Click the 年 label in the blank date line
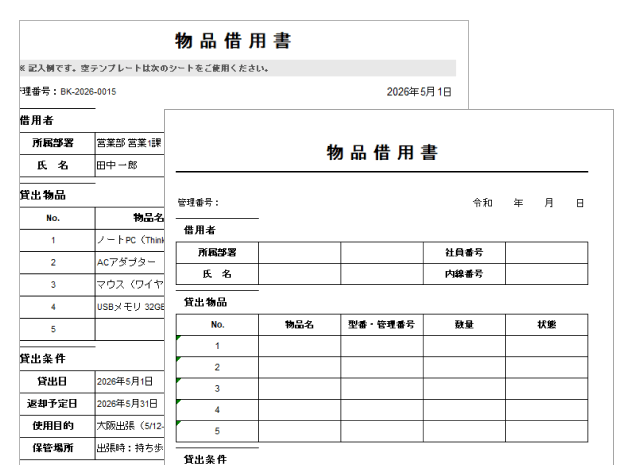The image size is (633, 465). [518, 203]
